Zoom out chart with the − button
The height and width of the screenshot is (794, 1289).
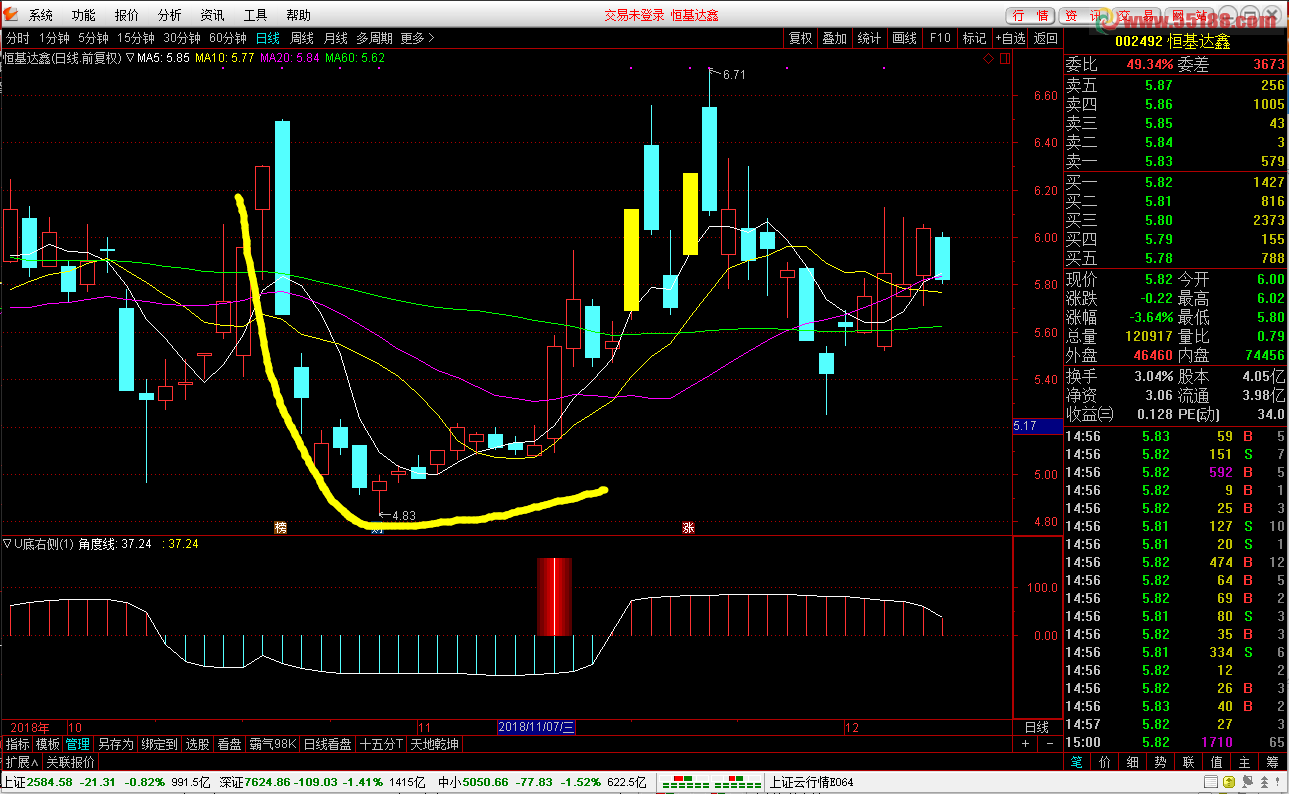coord(1049,744)
